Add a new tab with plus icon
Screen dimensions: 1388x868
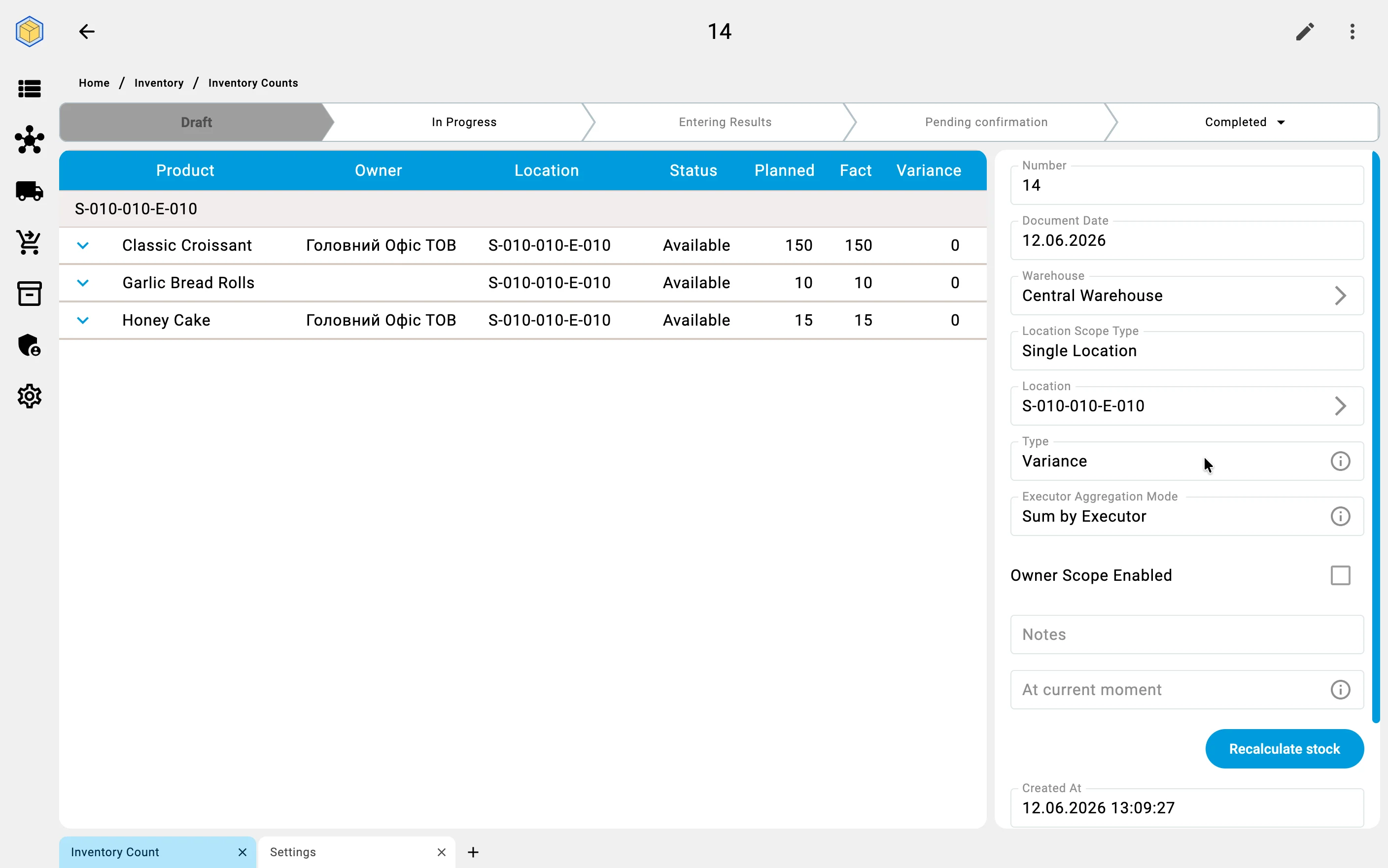[473, 852]
